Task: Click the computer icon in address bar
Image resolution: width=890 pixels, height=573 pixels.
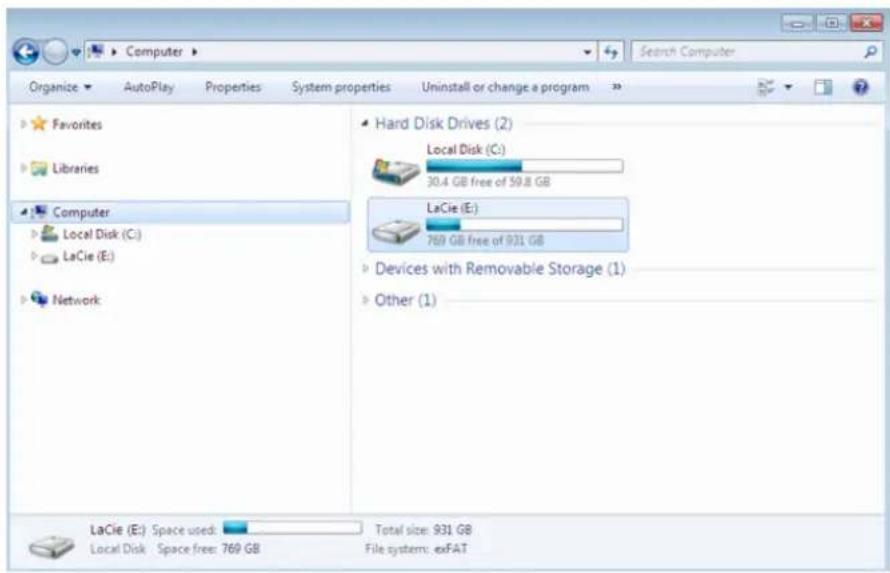Action: 96,52
